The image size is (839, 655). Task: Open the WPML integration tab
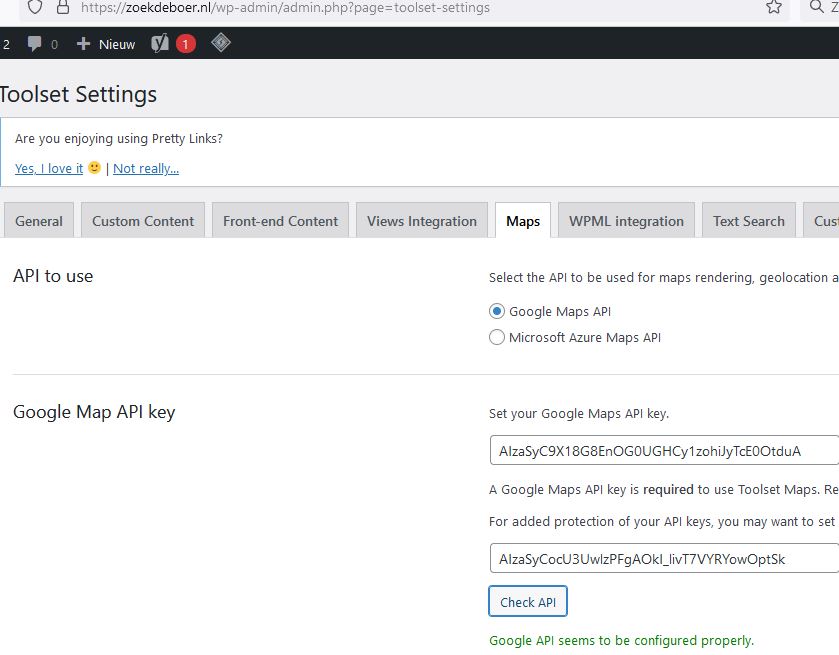coord(626,221)
